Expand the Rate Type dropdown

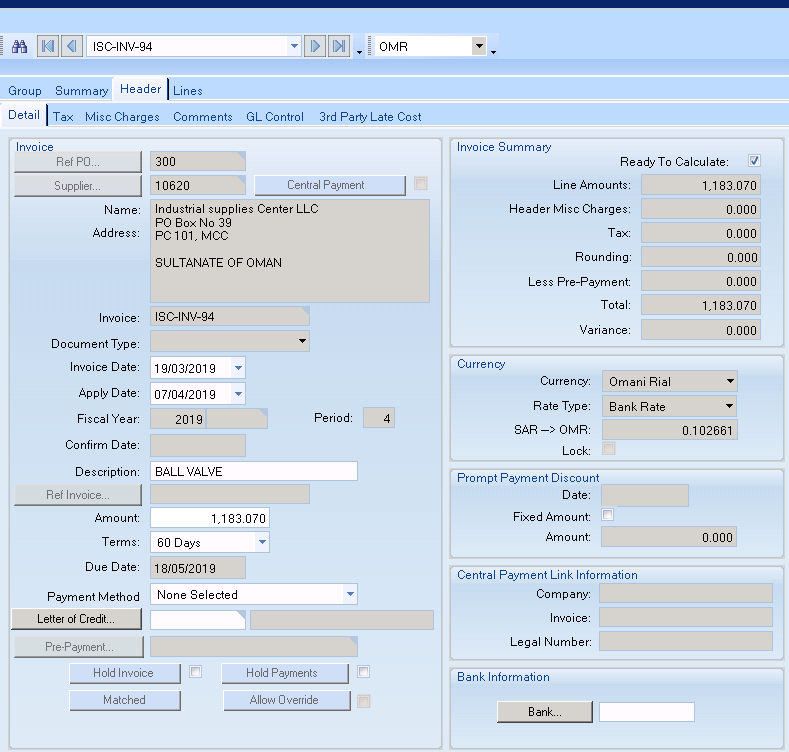click(730, 407)
